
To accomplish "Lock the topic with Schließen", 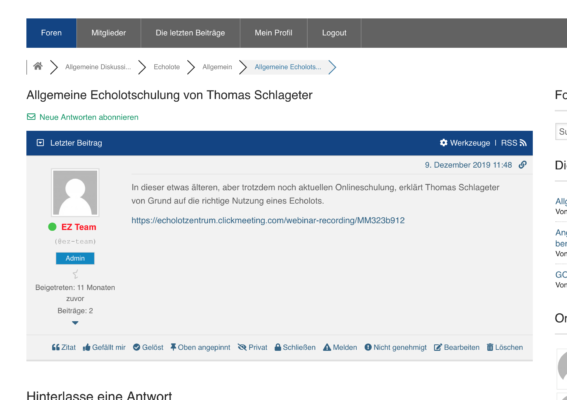I will click(295, 347).
